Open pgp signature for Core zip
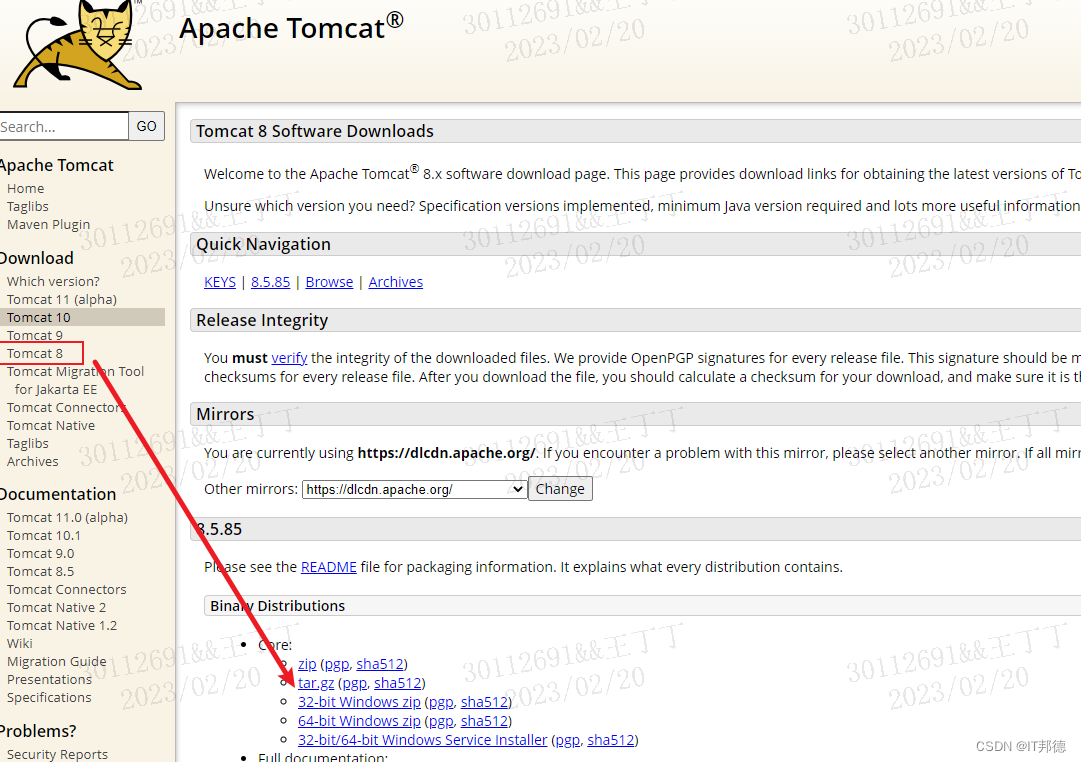Viewport: 1081px width, 762px height. [x=336, y=664]
